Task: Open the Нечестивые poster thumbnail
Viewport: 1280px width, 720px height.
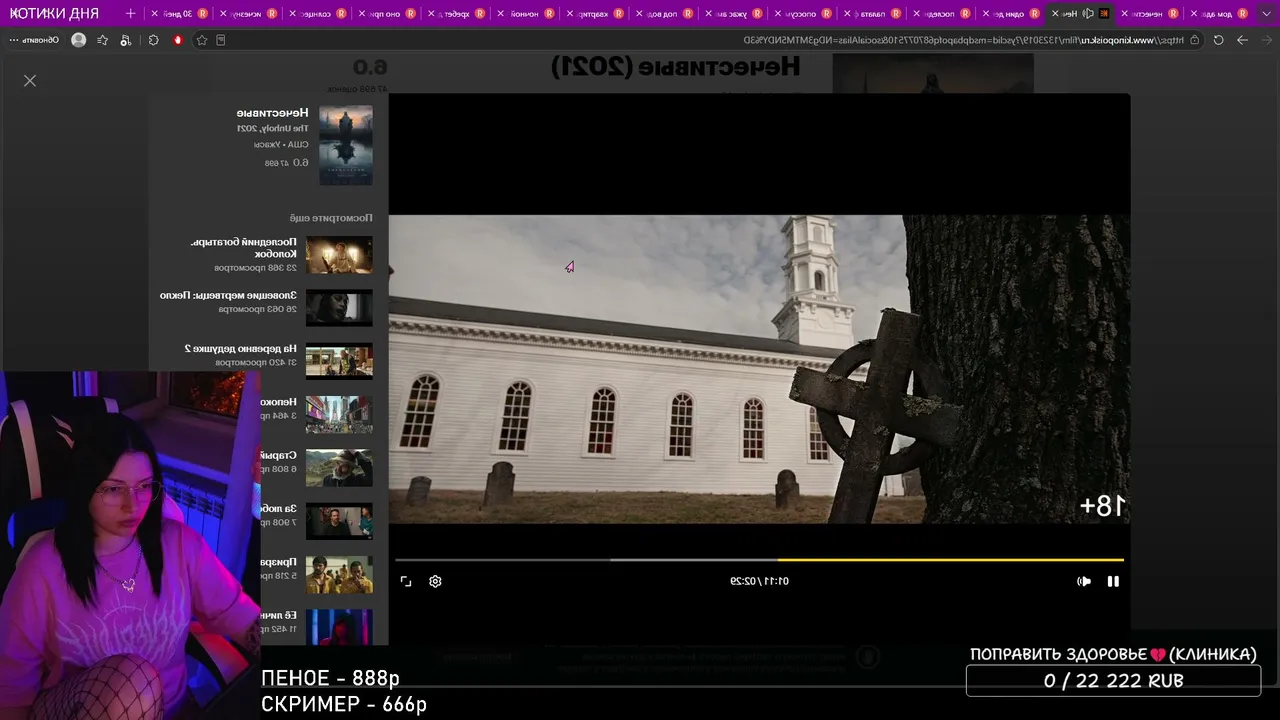Action: tap(346, 145)
